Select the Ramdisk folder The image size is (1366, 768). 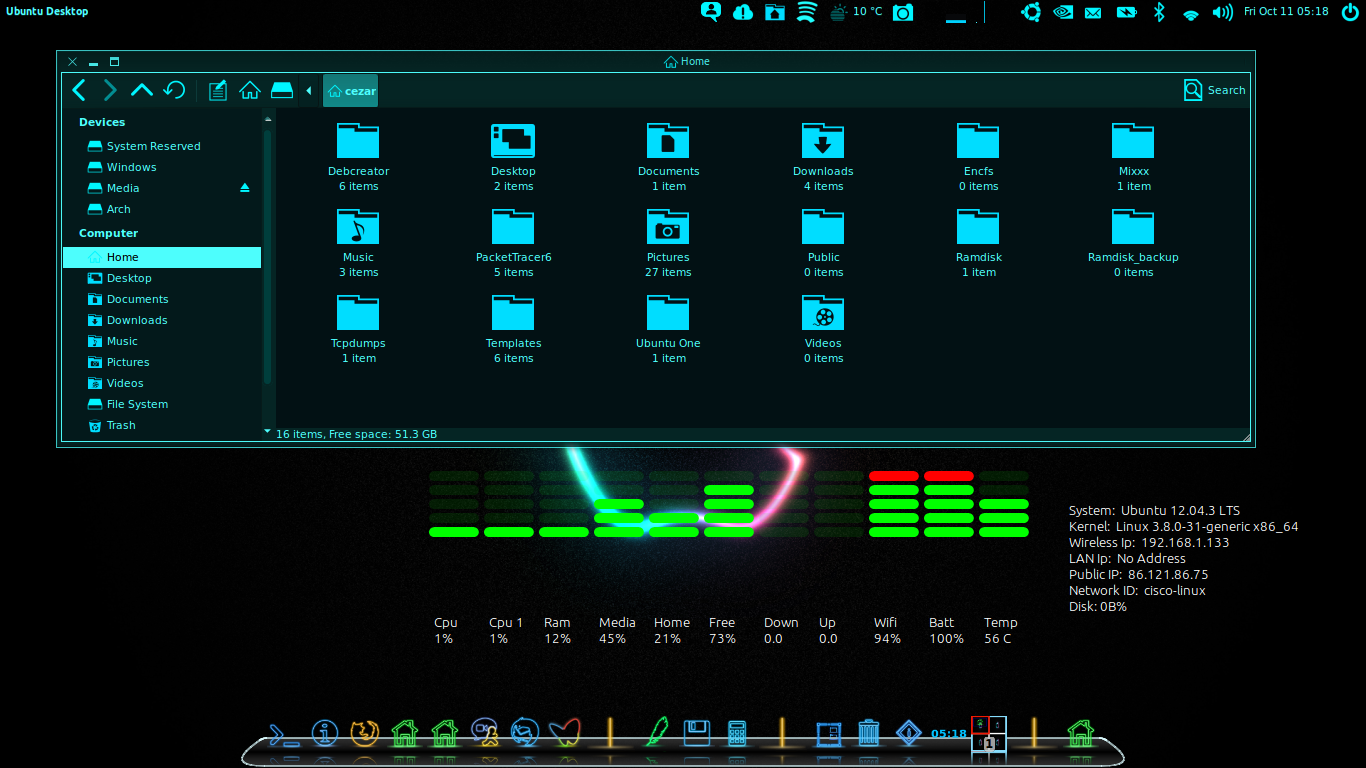[978, 243]
